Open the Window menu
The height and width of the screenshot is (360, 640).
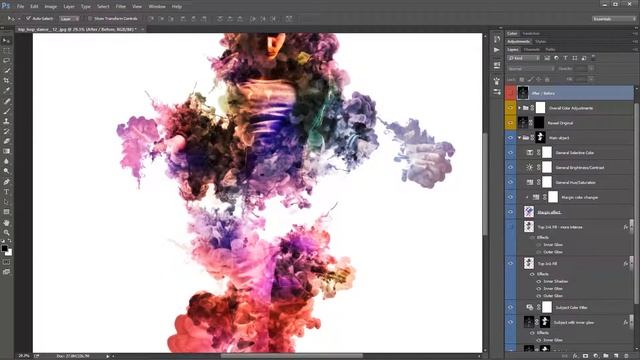pyautogui.click(x=157, y=7)
